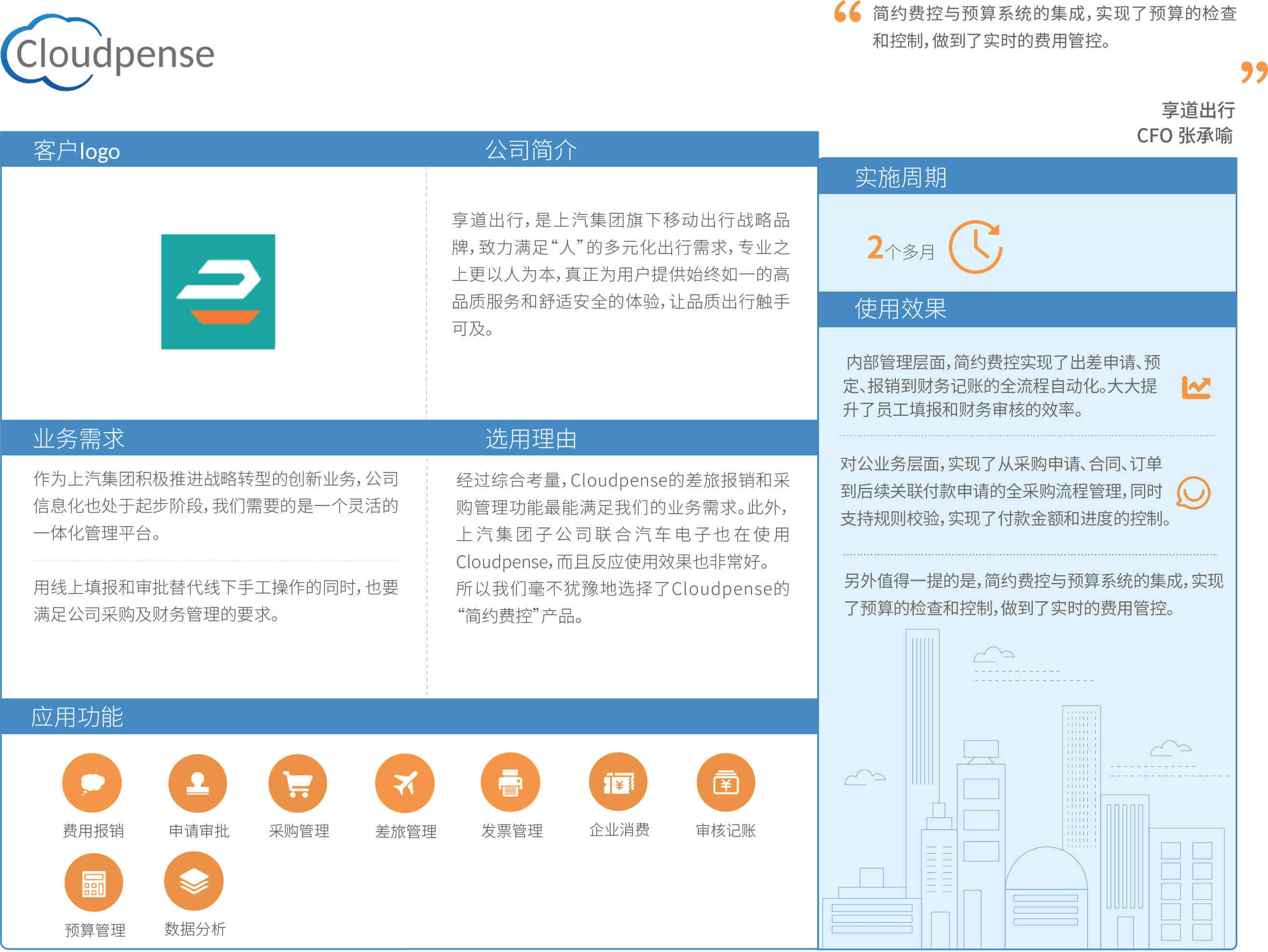Image resolution: width=1268 pixels, height=952 pixels.
Task: Click the CFO 张承喻 name text
Action: [x=1185, y=136]
